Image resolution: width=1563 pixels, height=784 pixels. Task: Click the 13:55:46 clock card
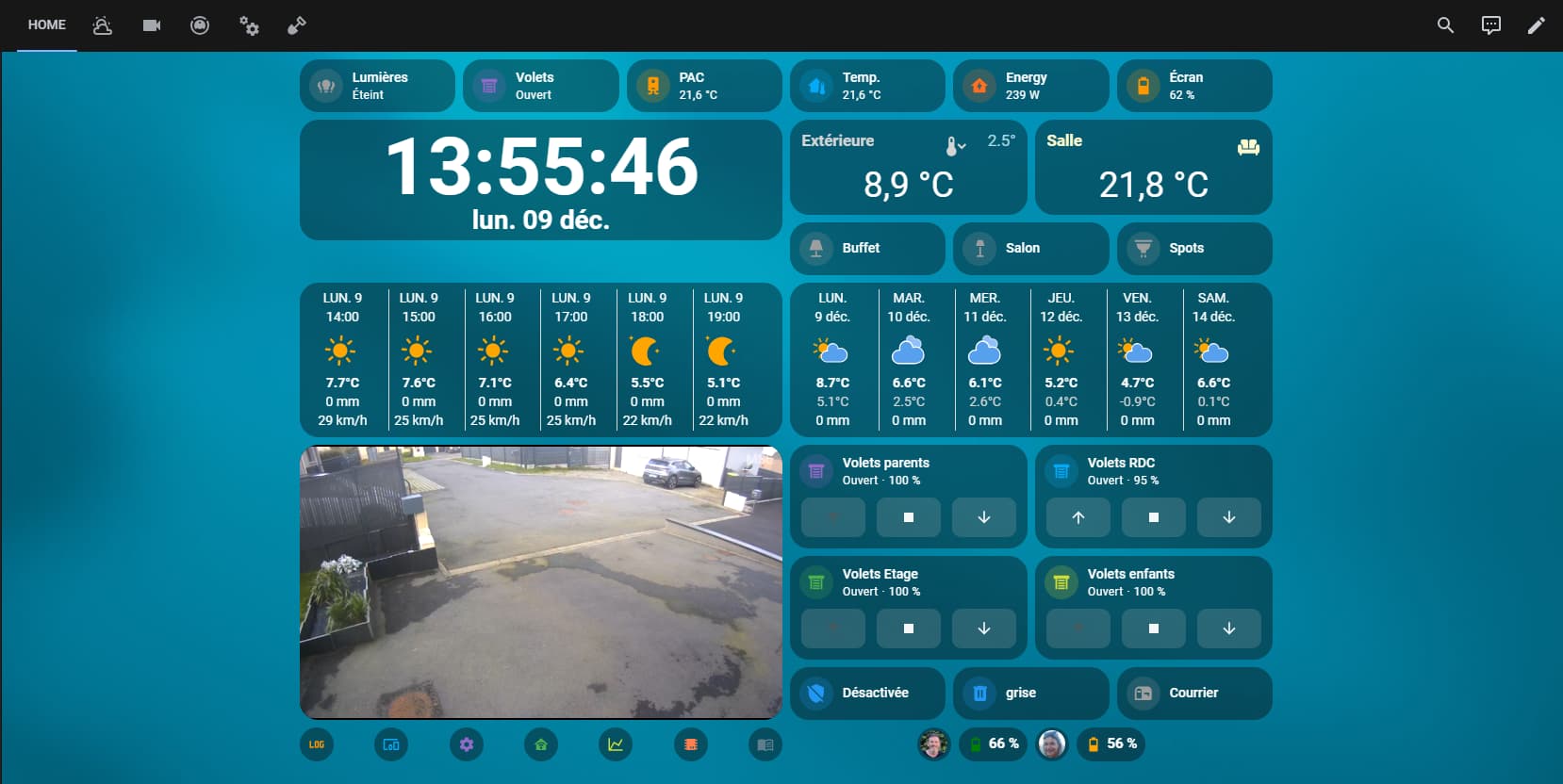[x=541, y=180]
